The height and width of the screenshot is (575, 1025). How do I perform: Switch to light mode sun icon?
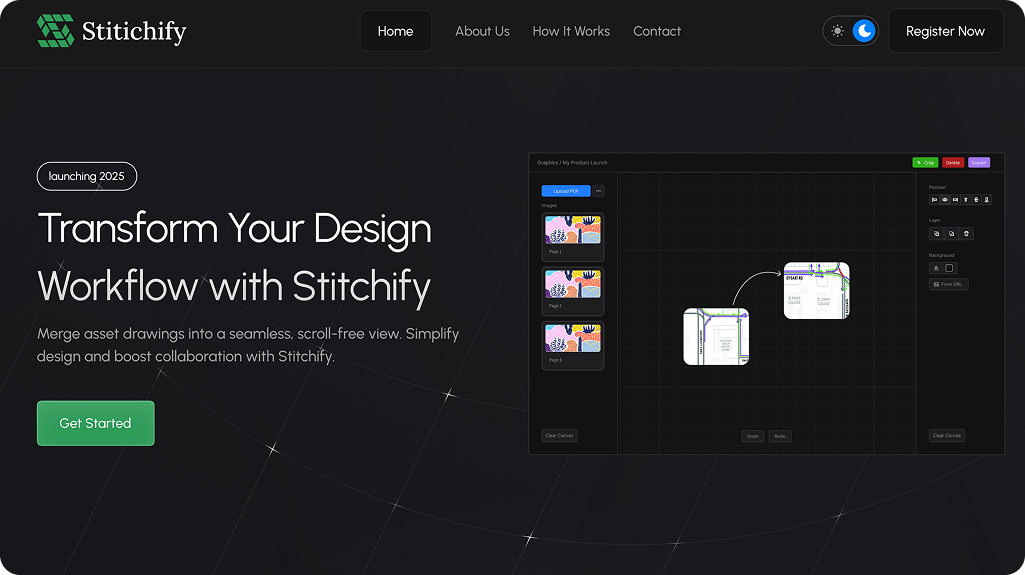pyautogui.click(x=838, y=31)
